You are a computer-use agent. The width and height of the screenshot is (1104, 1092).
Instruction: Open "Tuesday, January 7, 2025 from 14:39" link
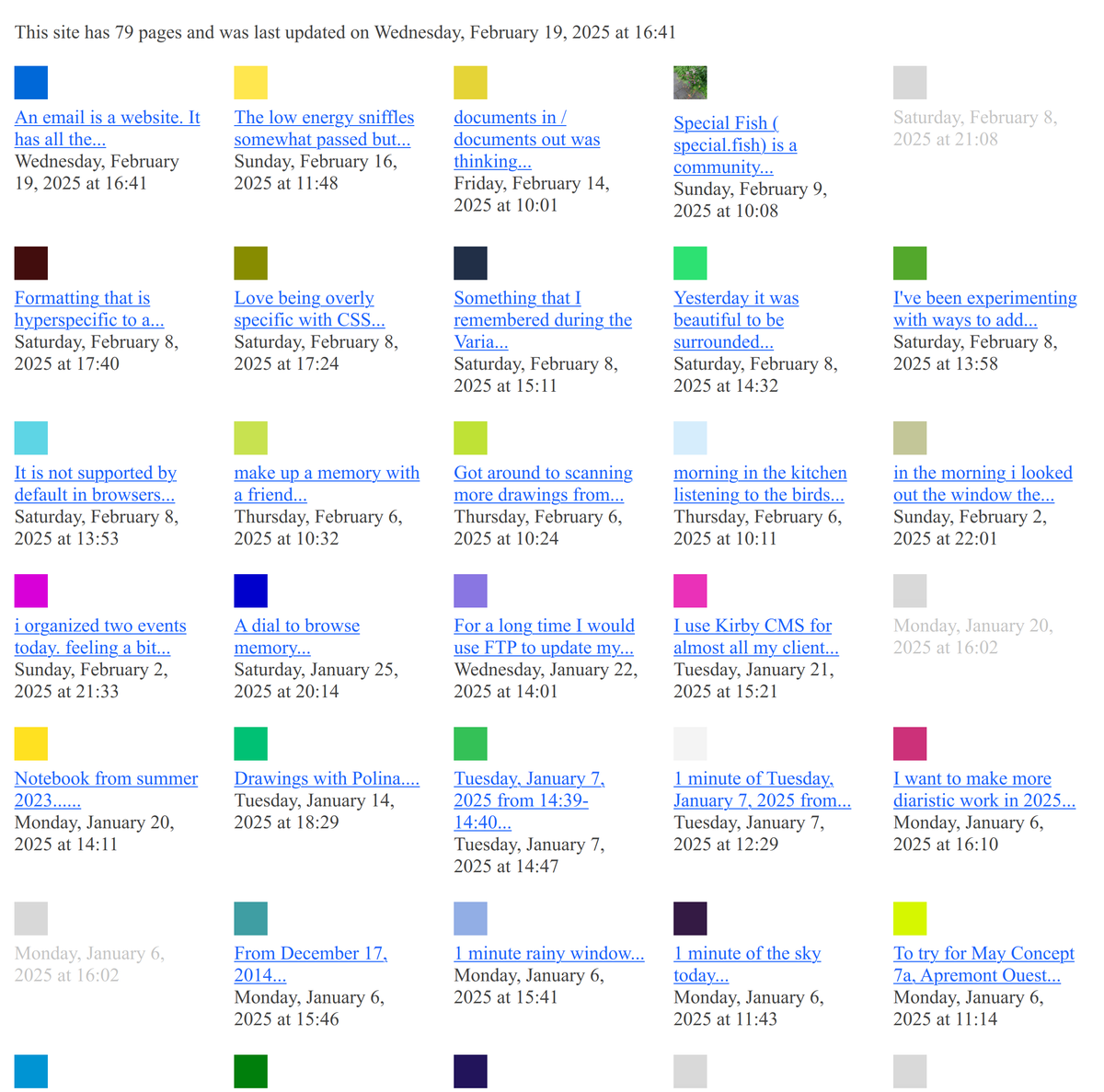529,800
